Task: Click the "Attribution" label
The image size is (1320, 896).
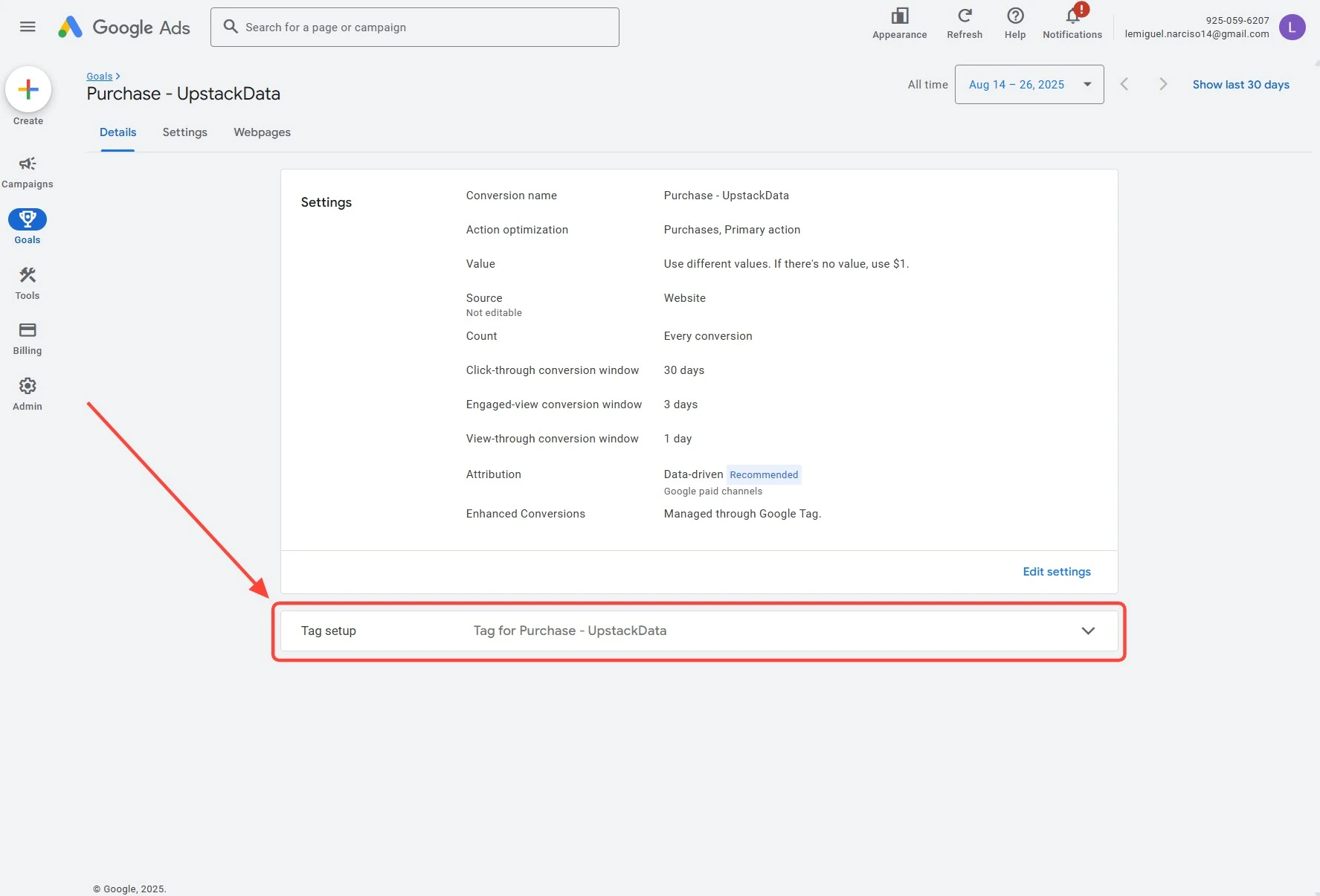Action: coord(494,474)
